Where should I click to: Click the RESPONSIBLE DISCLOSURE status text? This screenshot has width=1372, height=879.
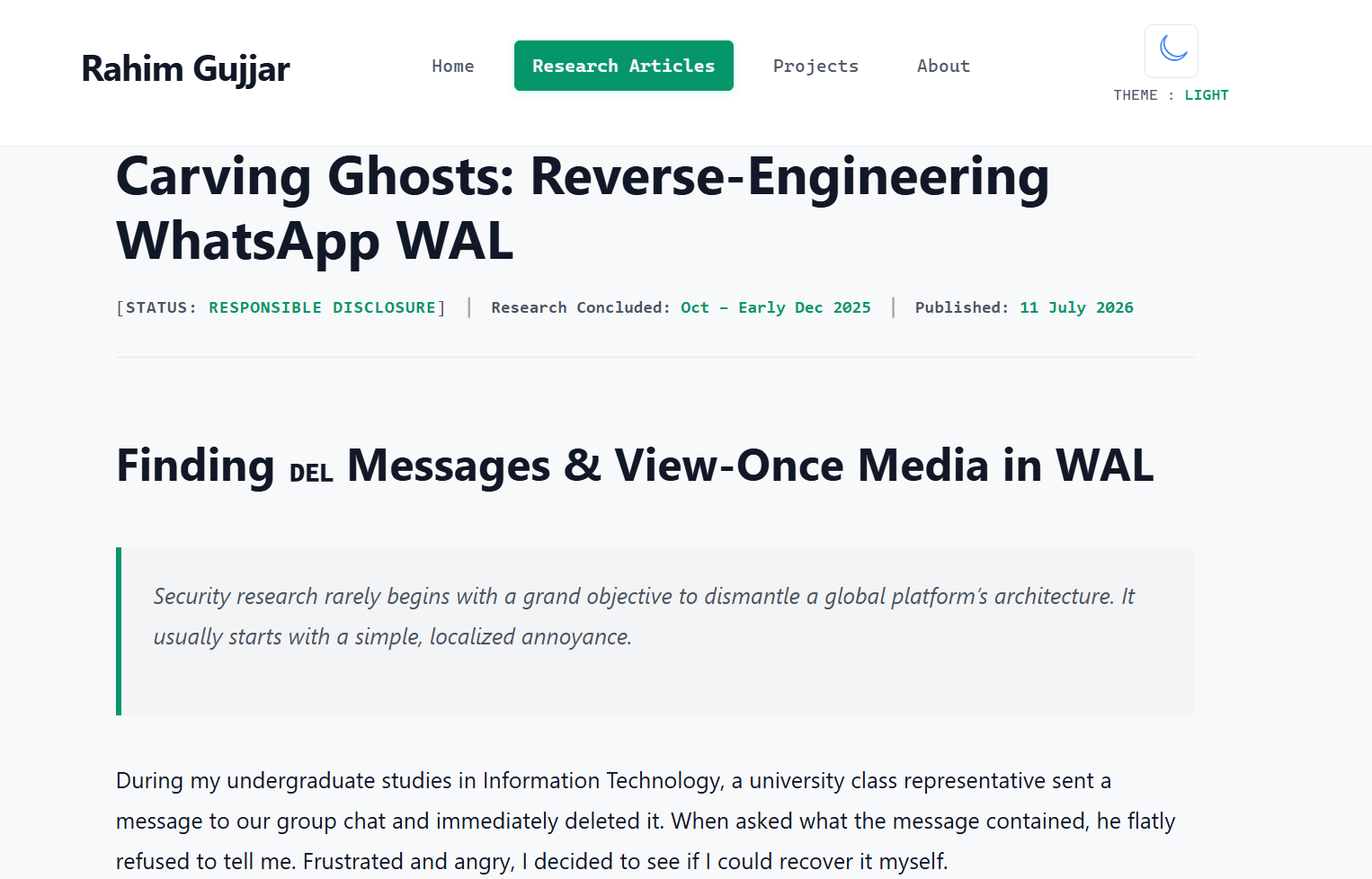click(x=323, y=307)
